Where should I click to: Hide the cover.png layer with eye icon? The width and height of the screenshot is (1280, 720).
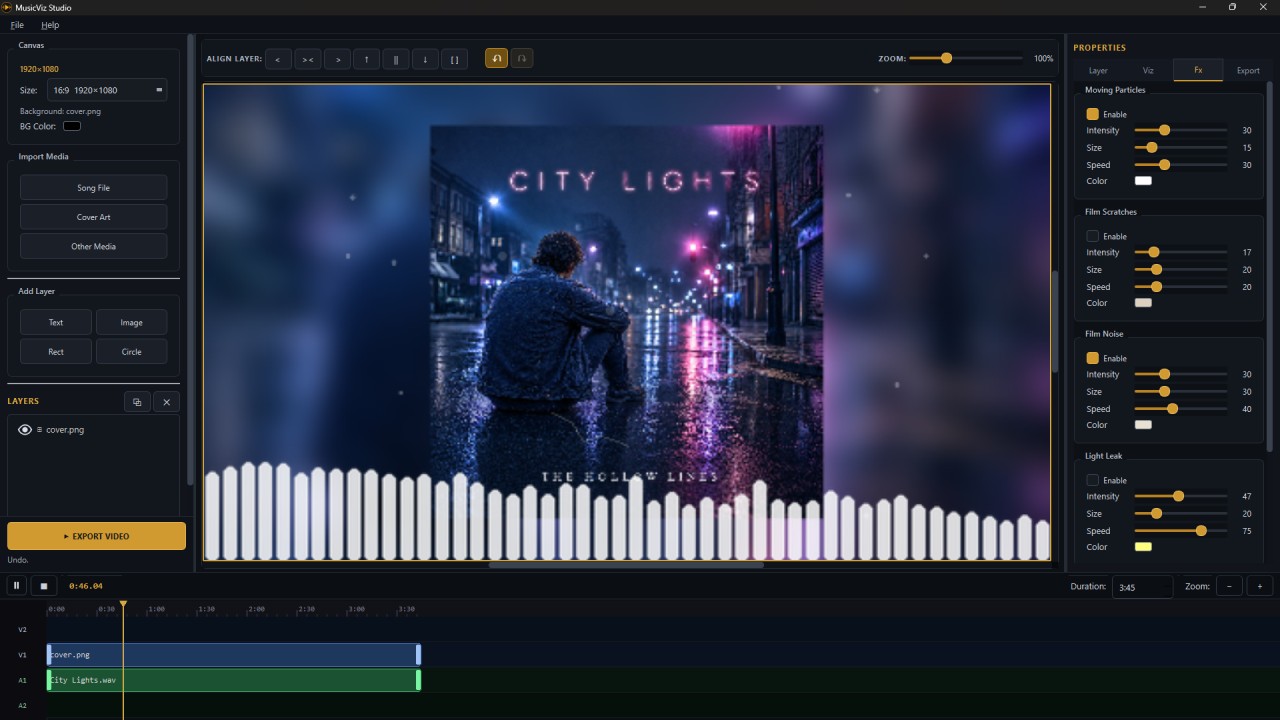click(25, 430)
